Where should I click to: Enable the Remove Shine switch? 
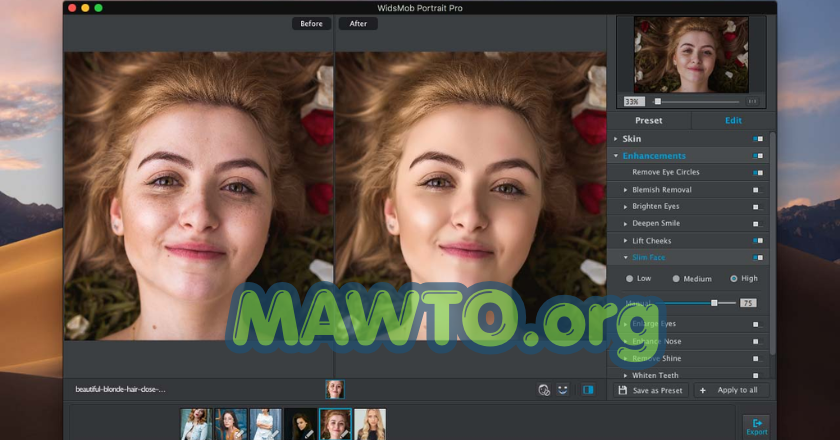[758, 359]
